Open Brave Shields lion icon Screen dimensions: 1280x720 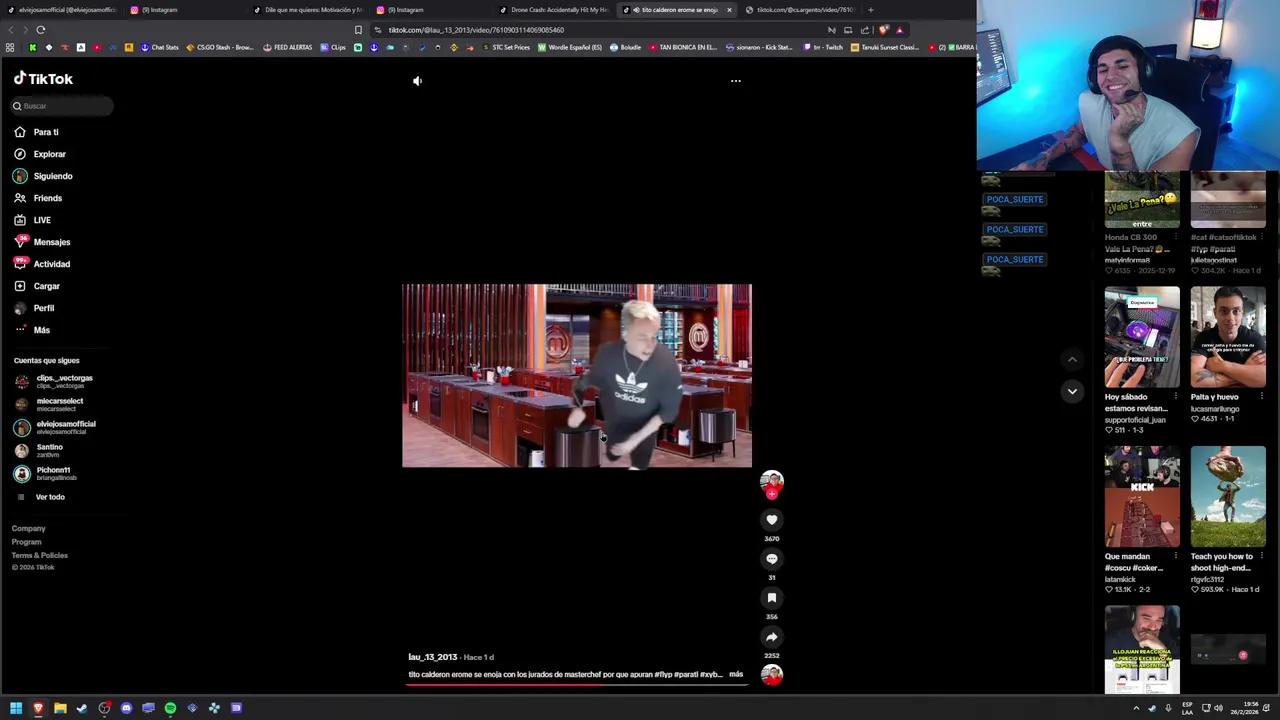tap(883, 30)
